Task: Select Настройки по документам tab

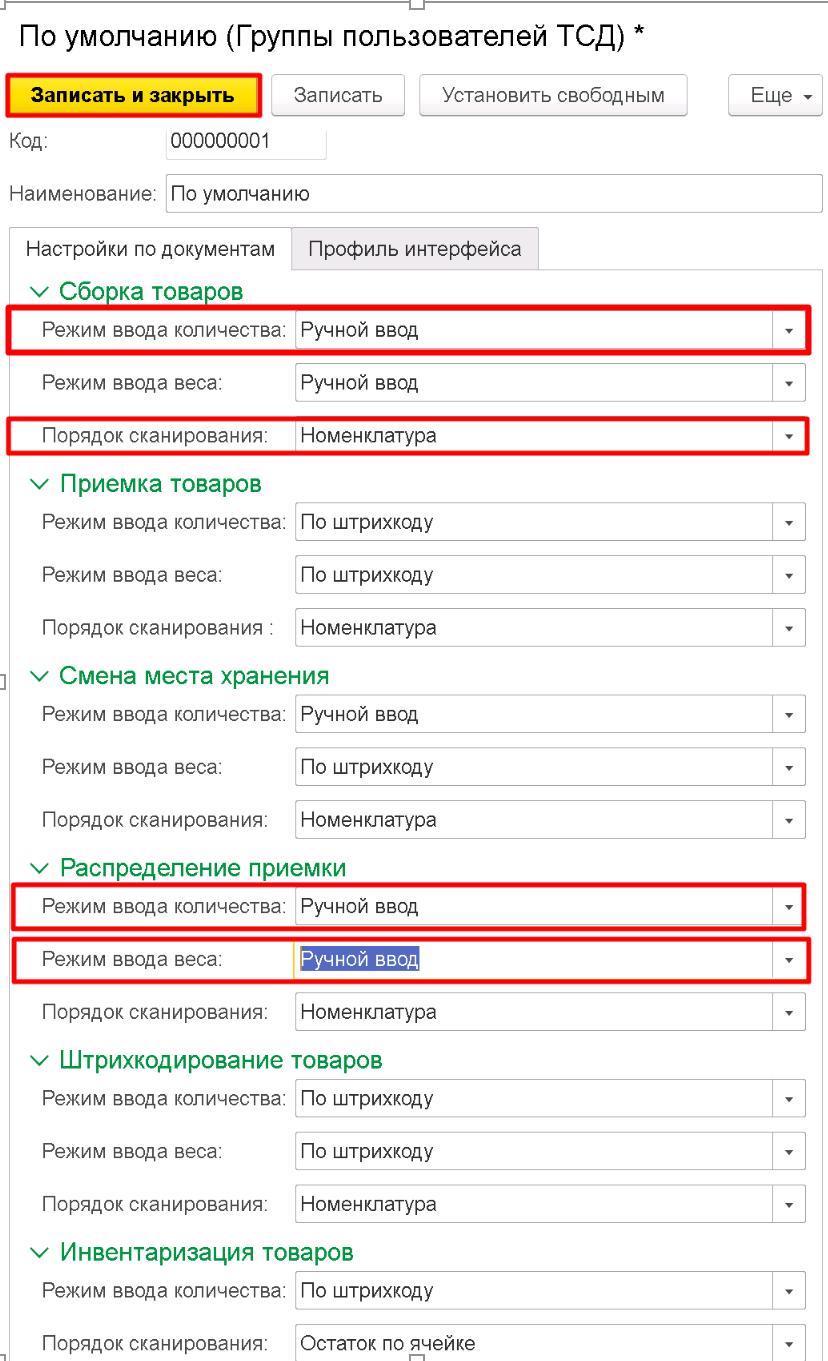Action: [150, 249]
